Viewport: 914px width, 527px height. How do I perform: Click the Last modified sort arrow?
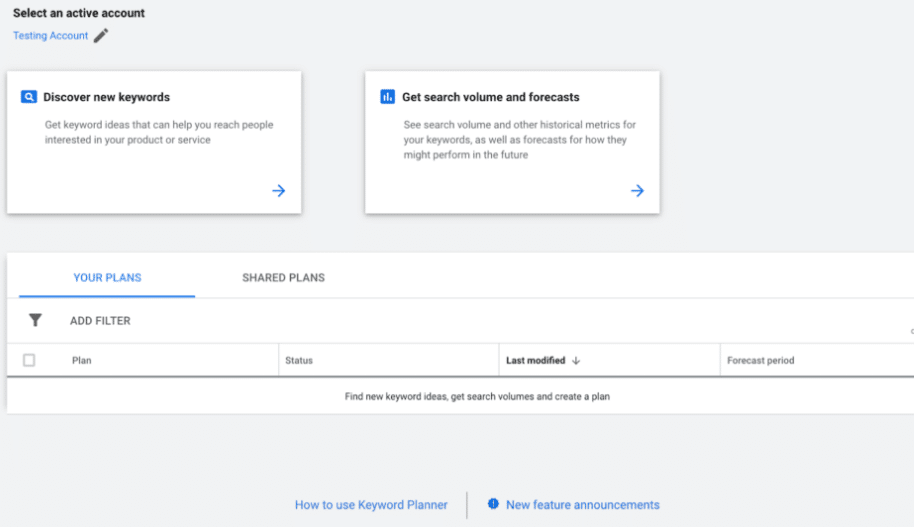tap(576, 360)
